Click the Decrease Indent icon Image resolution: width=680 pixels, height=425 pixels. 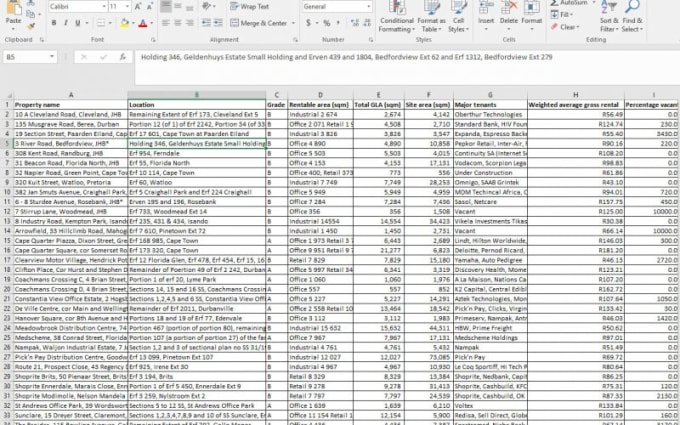(x=206, y=23)
